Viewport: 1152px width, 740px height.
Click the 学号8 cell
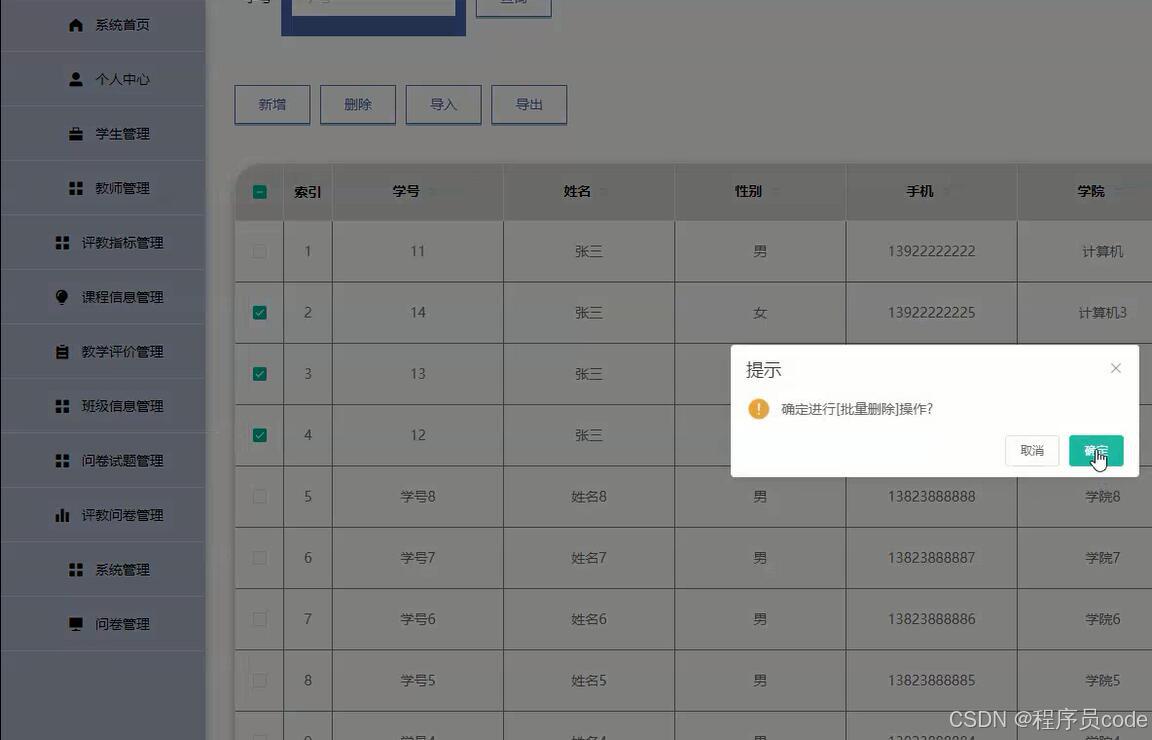point(417,497)
